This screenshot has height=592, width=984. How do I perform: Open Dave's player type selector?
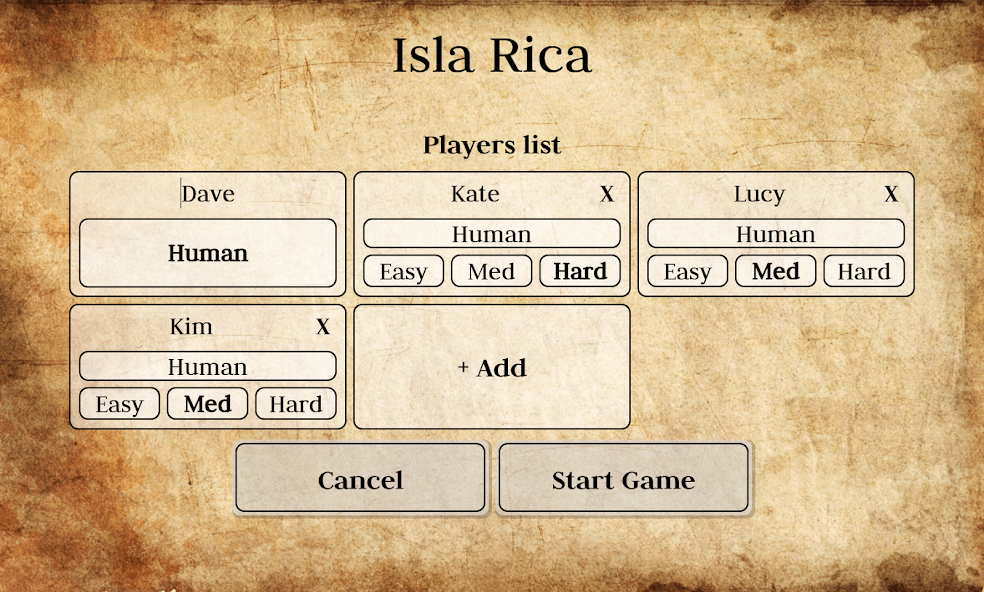coord(207,253)
